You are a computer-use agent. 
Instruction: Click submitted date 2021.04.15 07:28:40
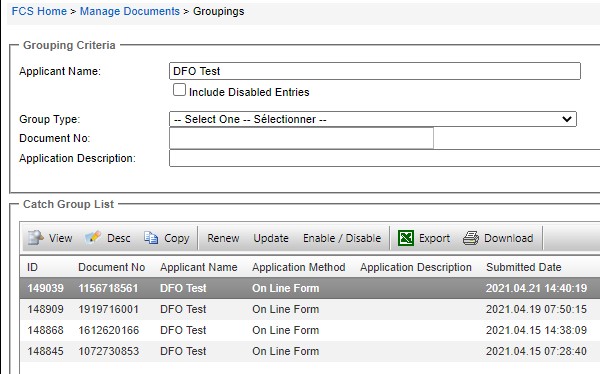(x=536, y=351)
